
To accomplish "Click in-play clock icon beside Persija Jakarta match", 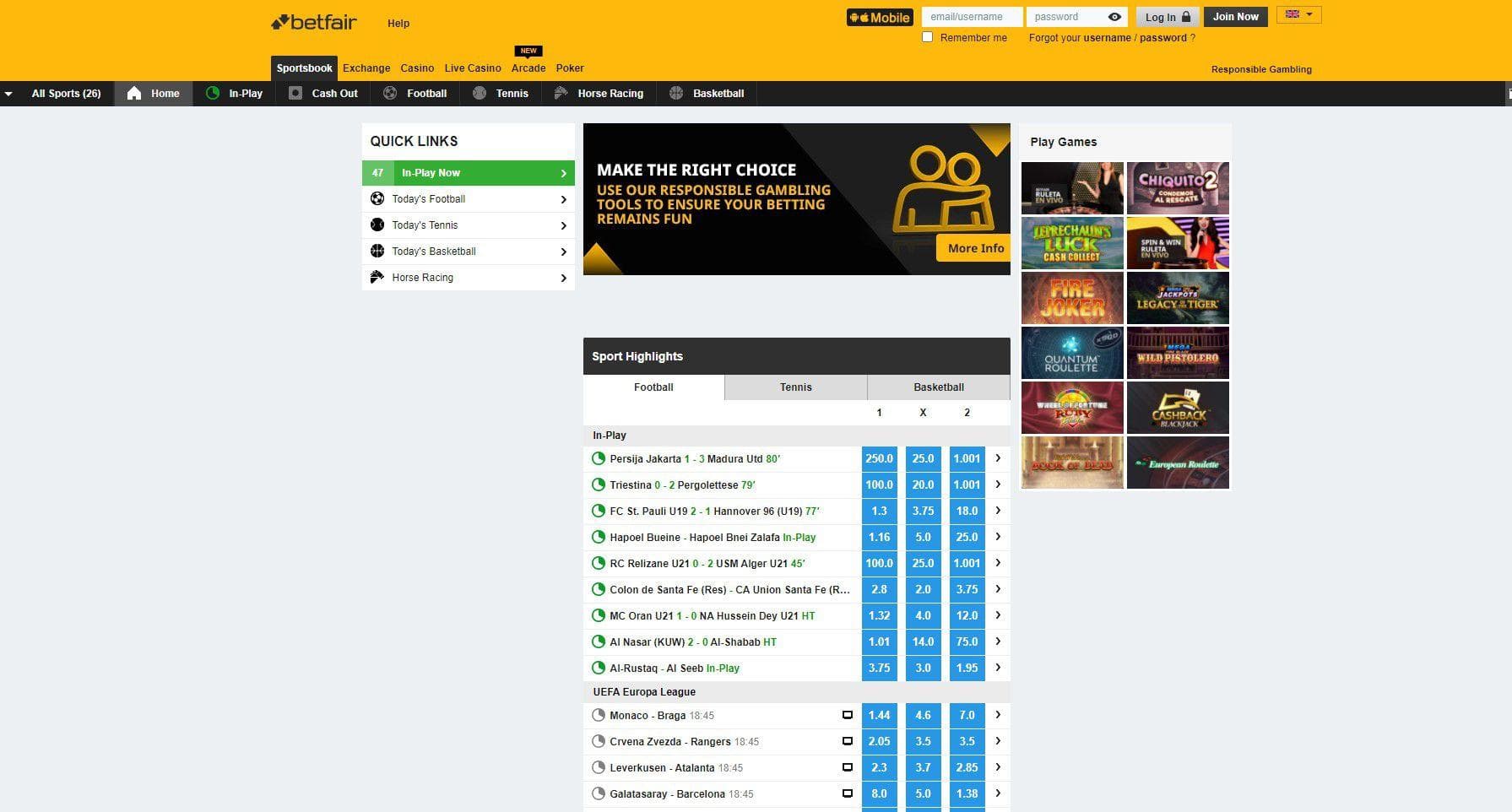I will point(599,459).
